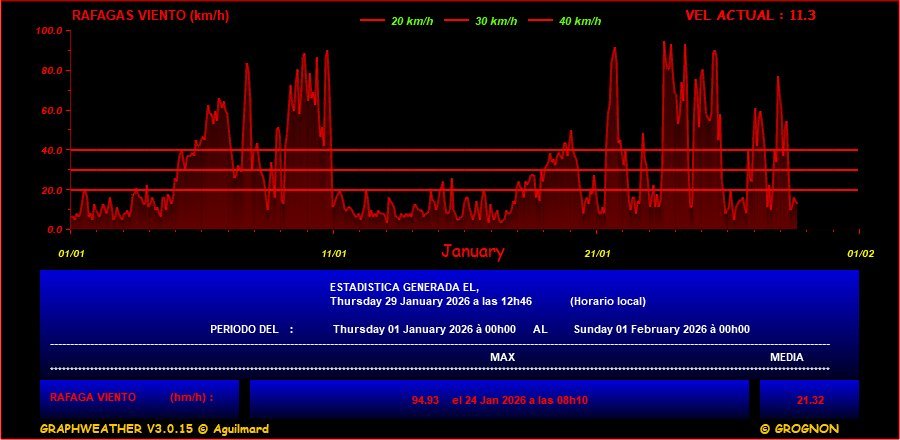
Task: Select the MEDIA column header
Action: [x=786, y=357]
